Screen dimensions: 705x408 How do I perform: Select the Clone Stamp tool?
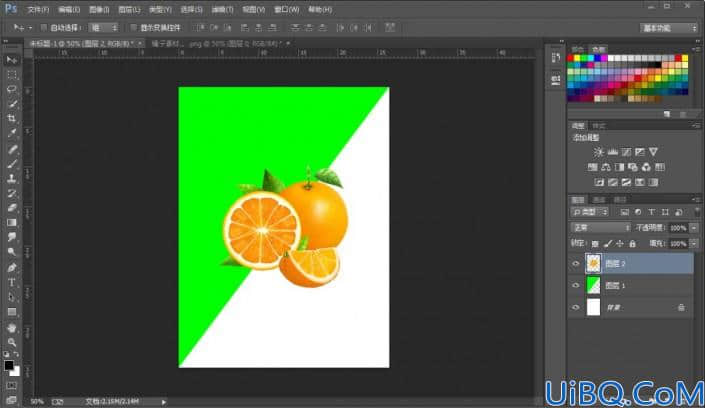(x=12, y=179)
